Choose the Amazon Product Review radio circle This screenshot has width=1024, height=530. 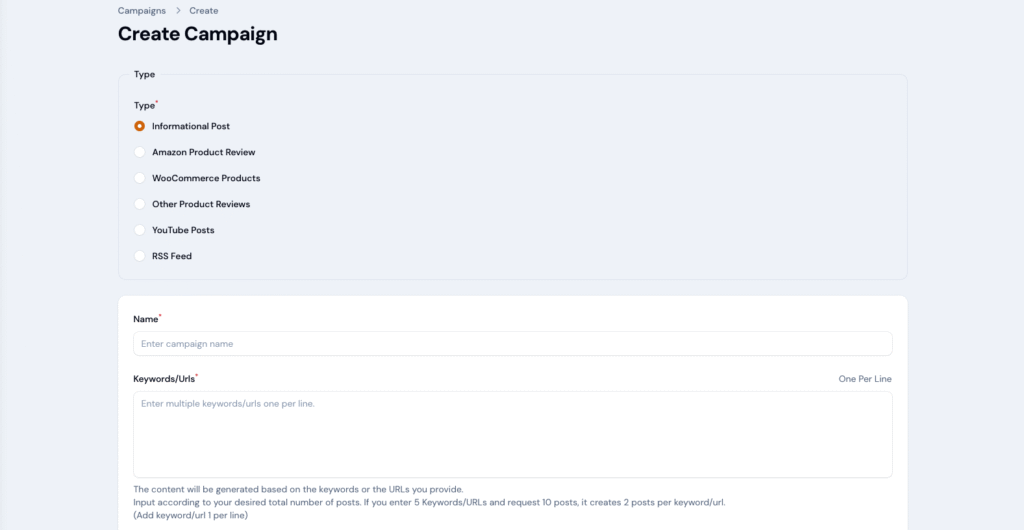point(139,152)
